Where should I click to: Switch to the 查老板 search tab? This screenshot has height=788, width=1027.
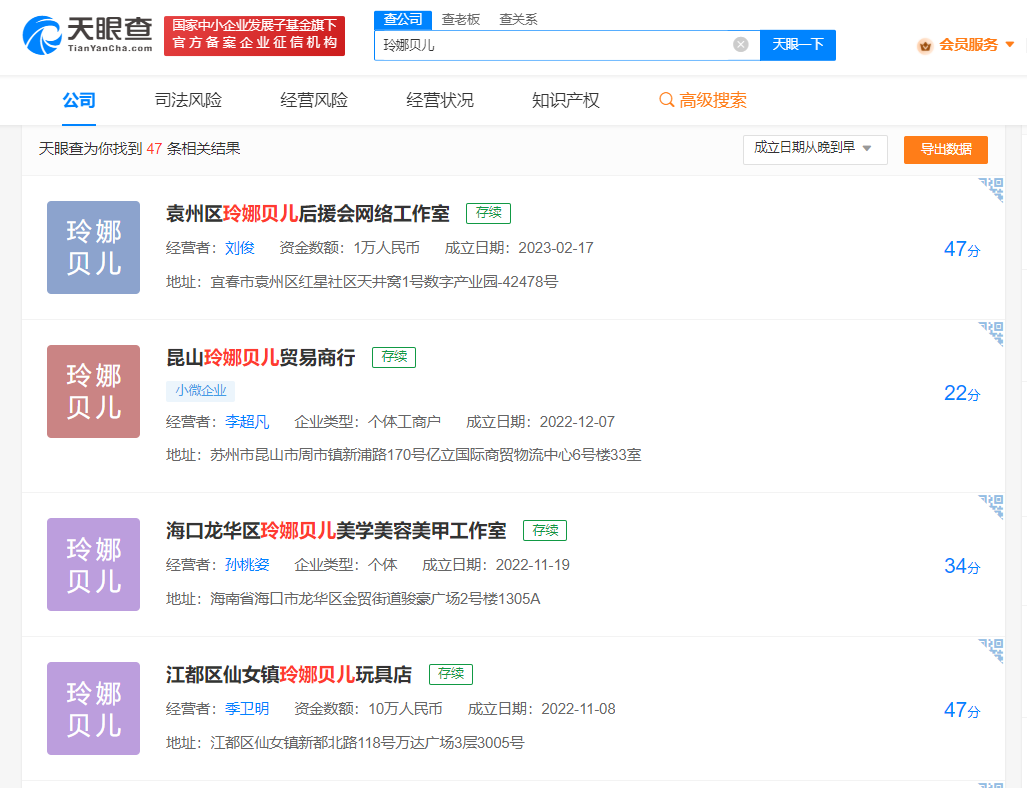click(461, 19)
